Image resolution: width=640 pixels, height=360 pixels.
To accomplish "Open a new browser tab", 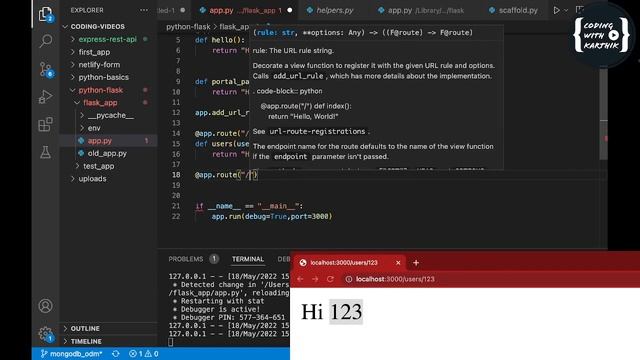I will point(416,263).
